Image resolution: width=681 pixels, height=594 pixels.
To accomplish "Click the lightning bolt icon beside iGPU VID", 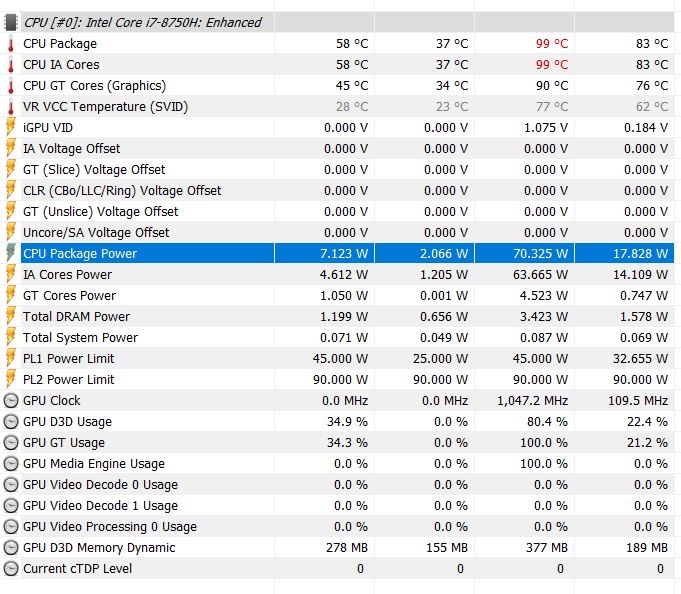I will 11,128.
